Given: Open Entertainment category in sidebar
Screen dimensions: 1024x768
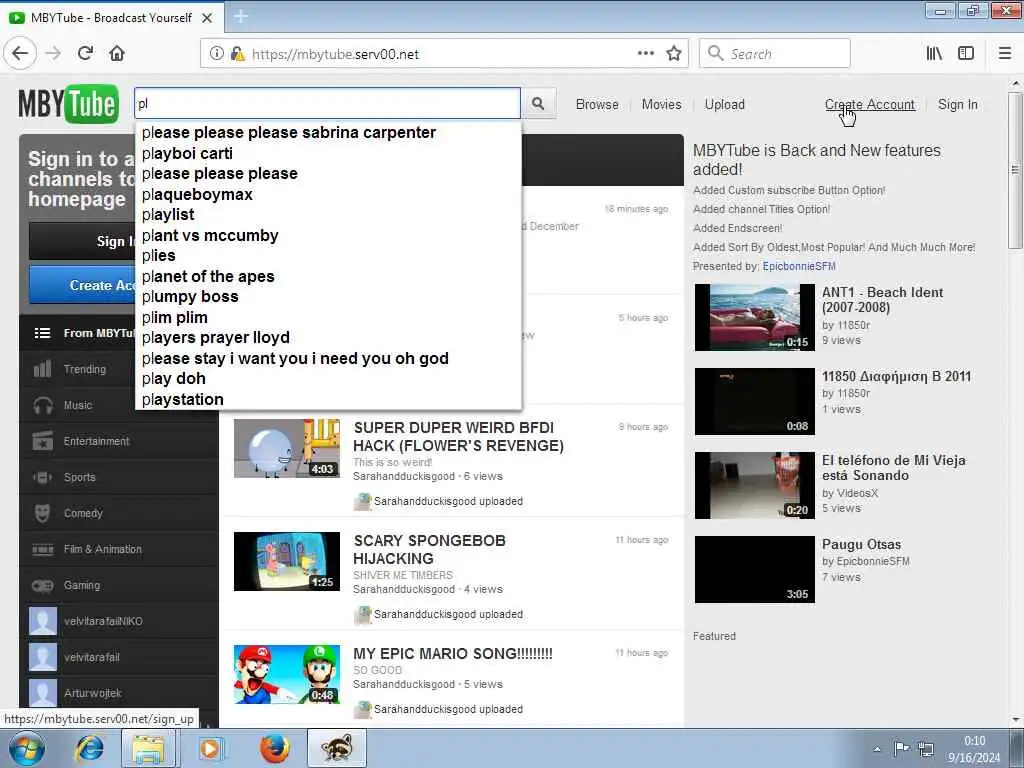Looking at the screenshot, I should [x=119, y=441].
